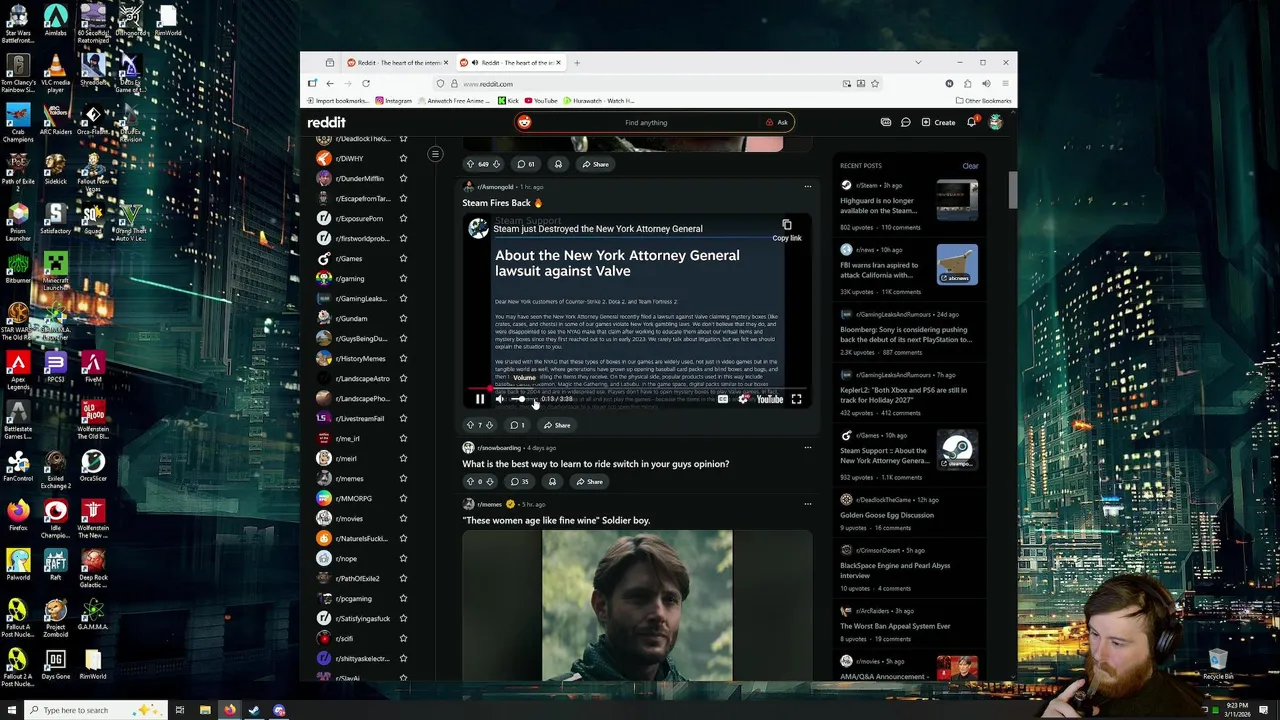The width and height of the screenshot is (1280, 720).
Task: Open options menu of Steam Fires Back post
Action: (808, 187)
